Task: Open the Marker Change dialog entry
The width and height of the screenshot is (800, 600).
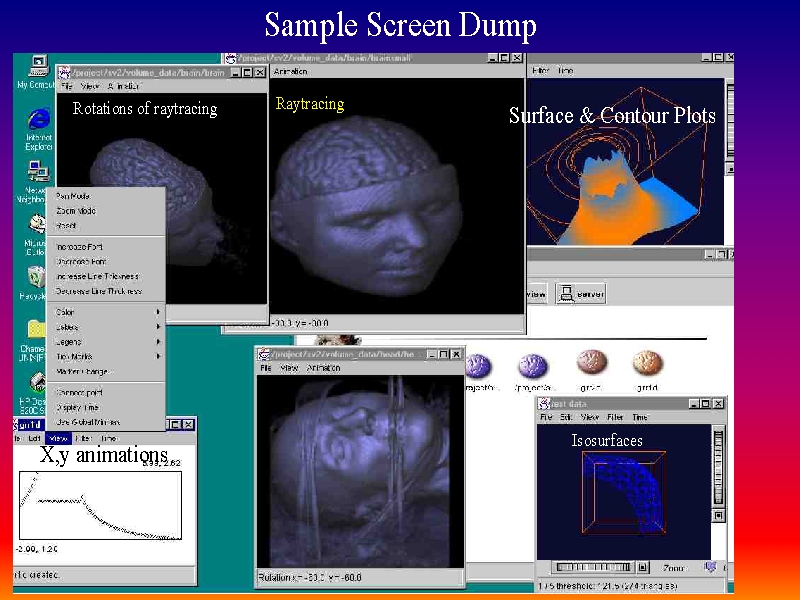Action: point(106,371)
